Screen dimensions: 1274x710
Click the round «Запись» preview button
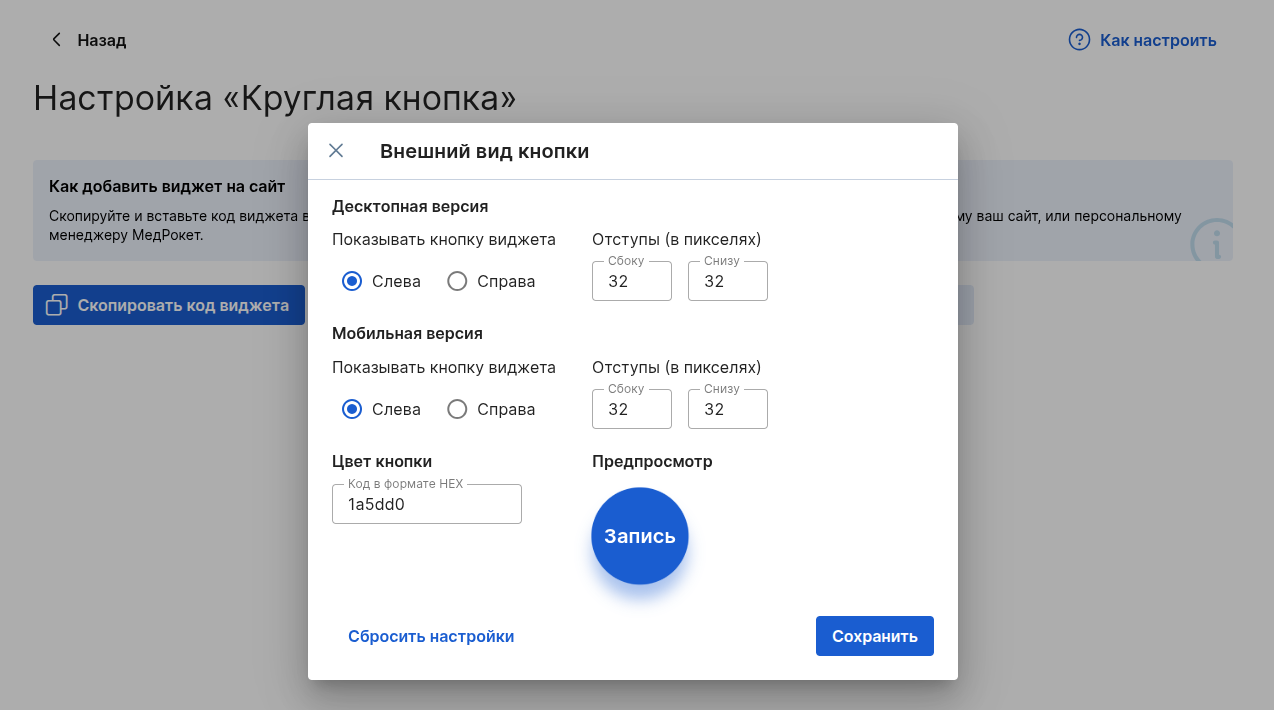click(640, 536)
